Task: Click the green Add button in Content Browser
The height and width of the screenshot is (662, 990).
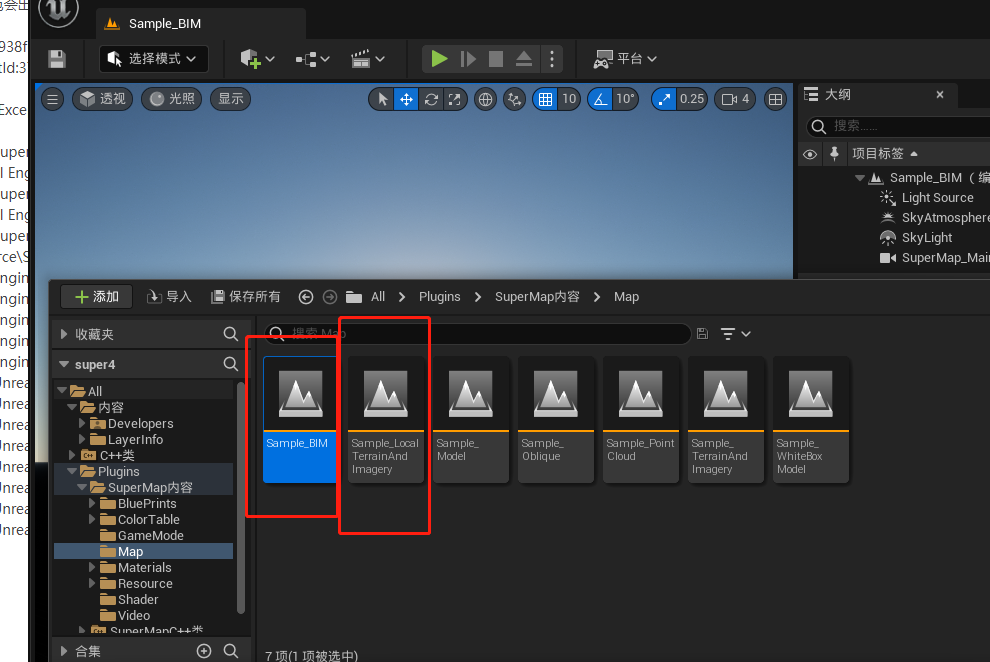Action: pos(97,297)
